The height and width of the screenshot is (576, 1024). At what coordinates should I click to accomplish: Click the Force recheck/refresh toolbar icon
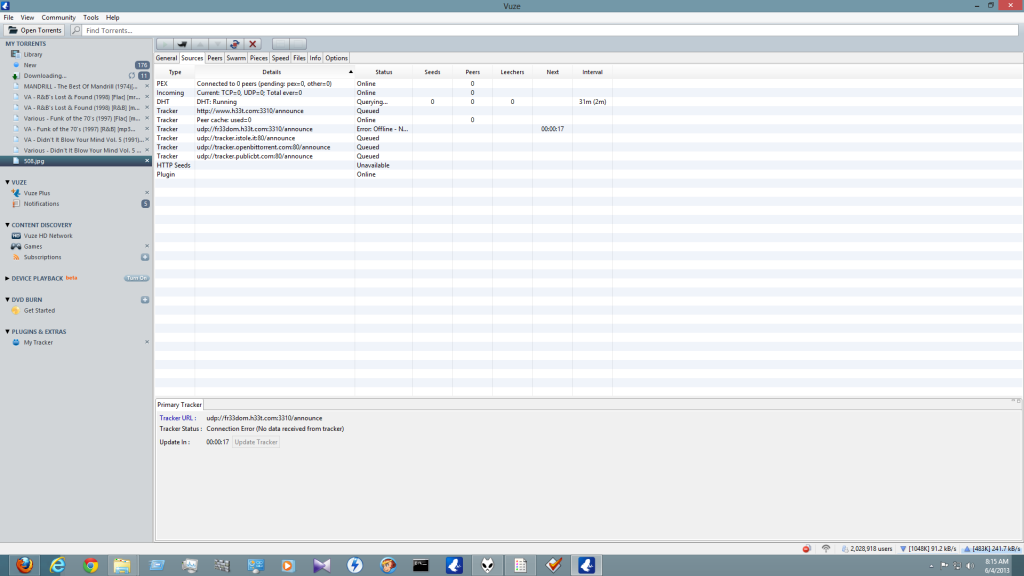pyautogui.click(x=234, y=44)
